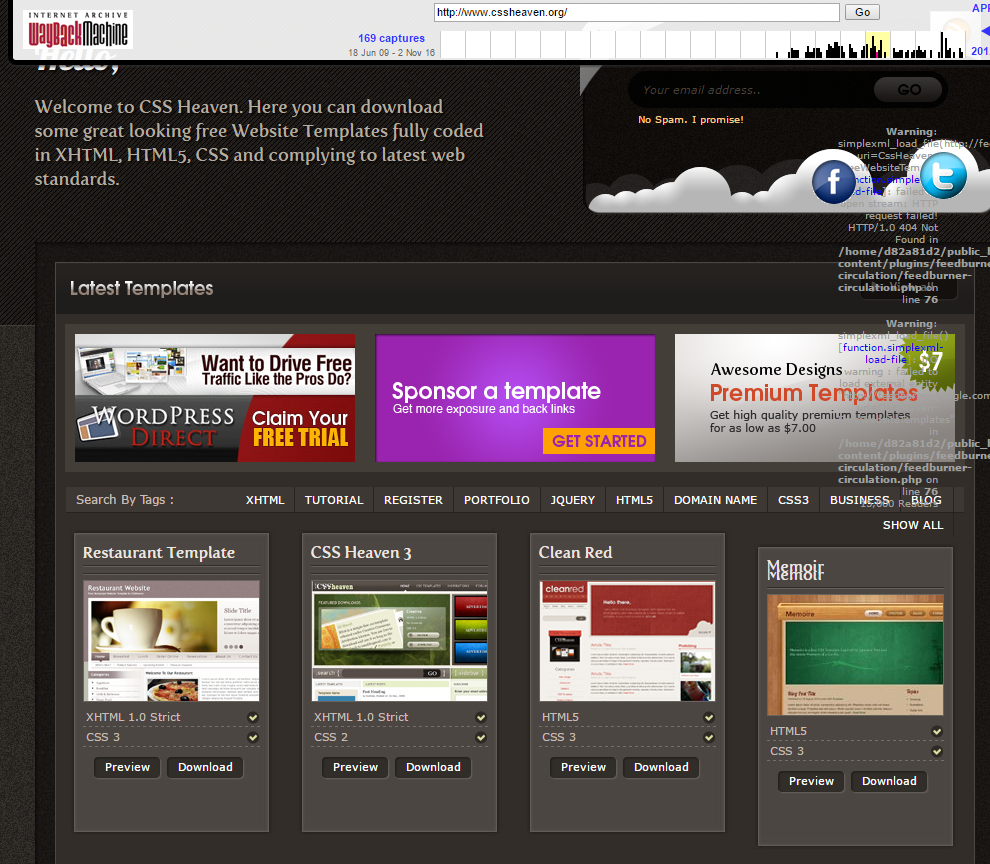Screen dimensions: 990x864
Task: Open the CSS Heaven 3 title link
Action: pos(361,553)
